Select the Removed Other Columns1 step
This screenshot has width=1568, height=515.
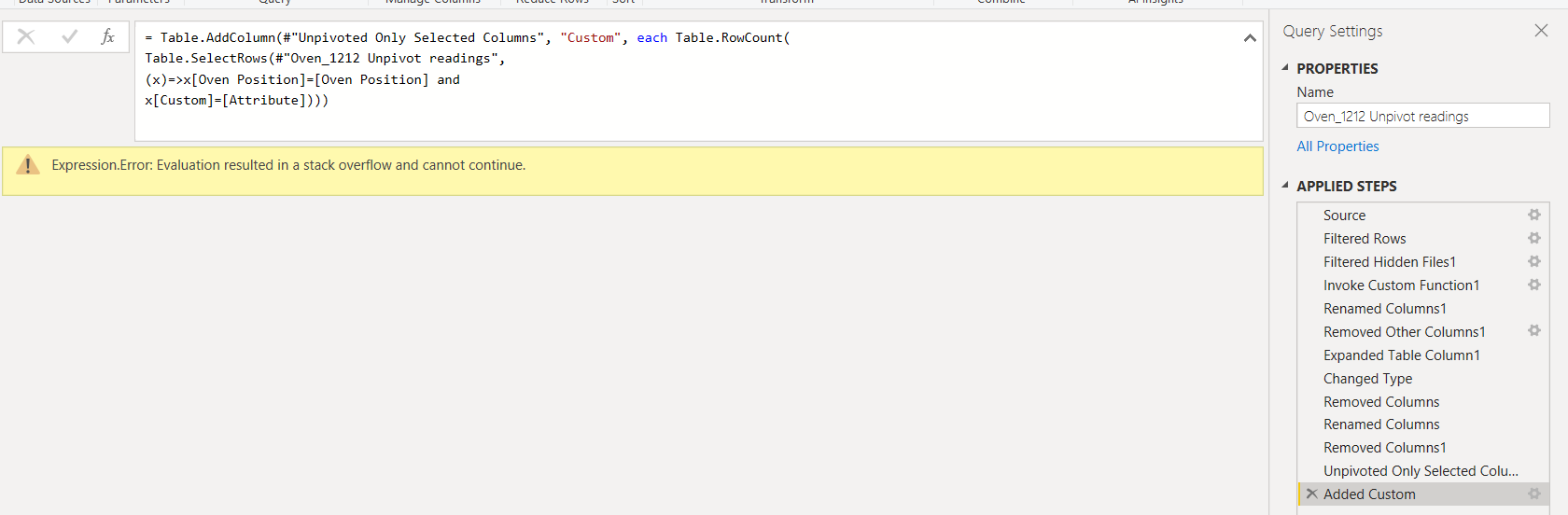click(1422, 332)
